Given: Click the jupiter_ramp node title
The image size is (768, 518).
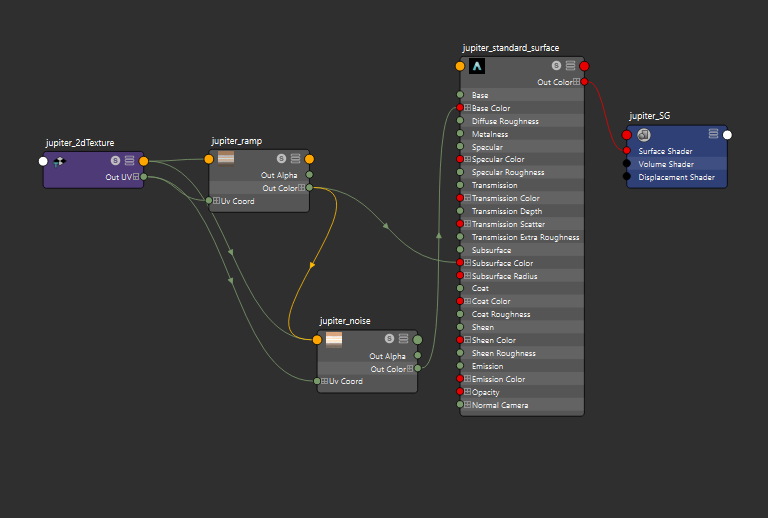Looking at the screenshot, I should coord(236,142).
